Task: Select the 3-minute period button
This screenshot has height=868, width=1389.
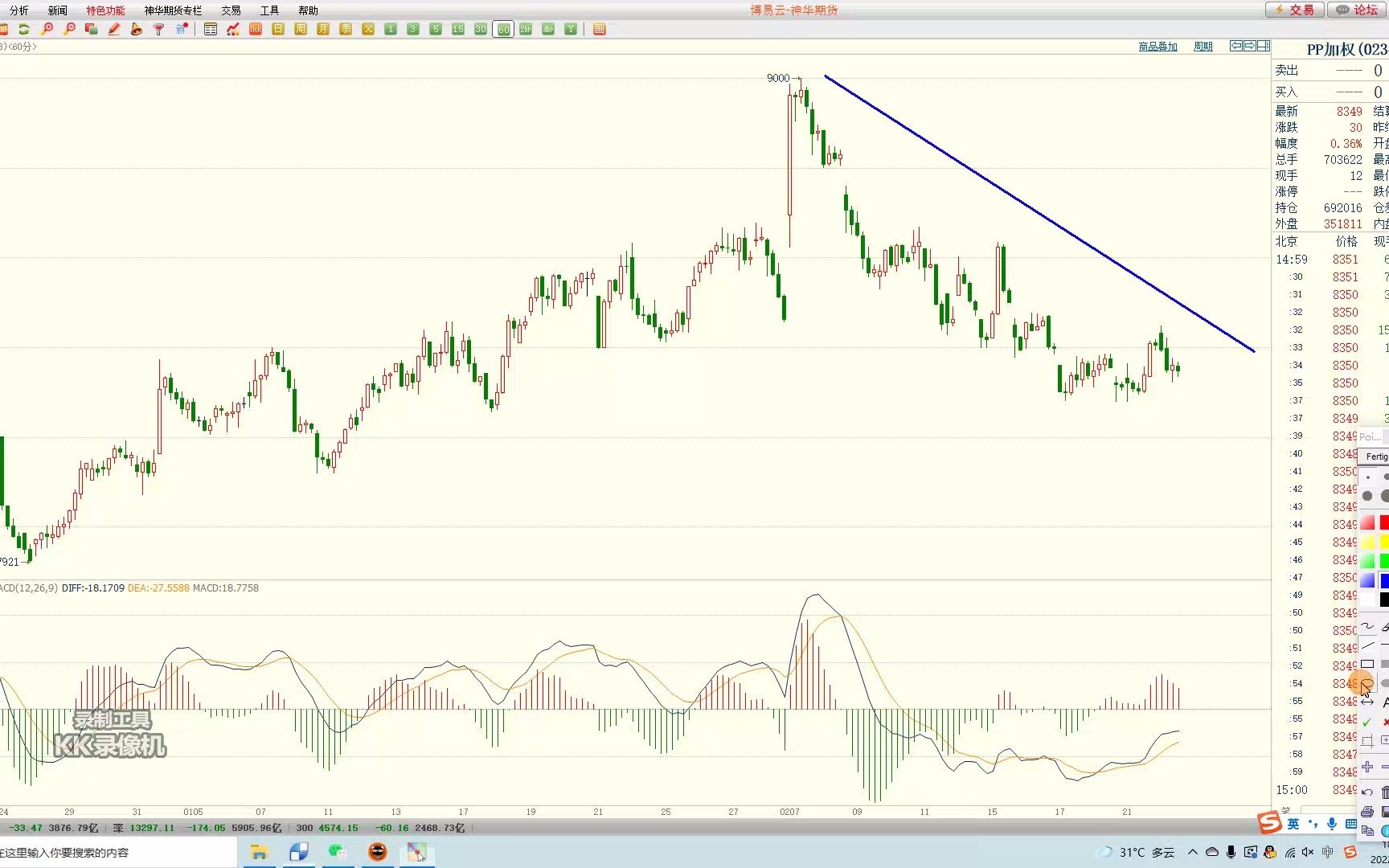Action: click(x=413, y=29)
